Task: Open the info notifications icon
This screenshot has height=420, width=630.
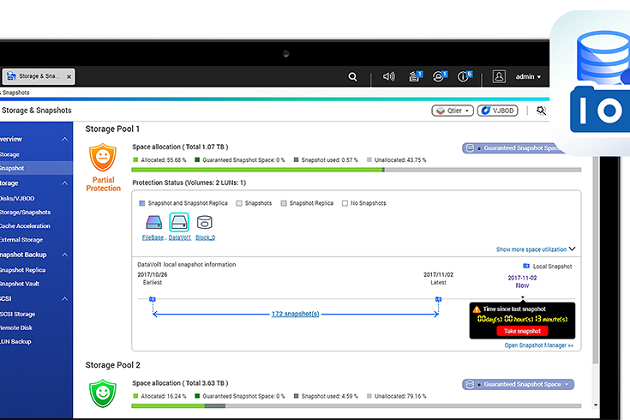Action: pyautogui.click(x=464, y=76)
